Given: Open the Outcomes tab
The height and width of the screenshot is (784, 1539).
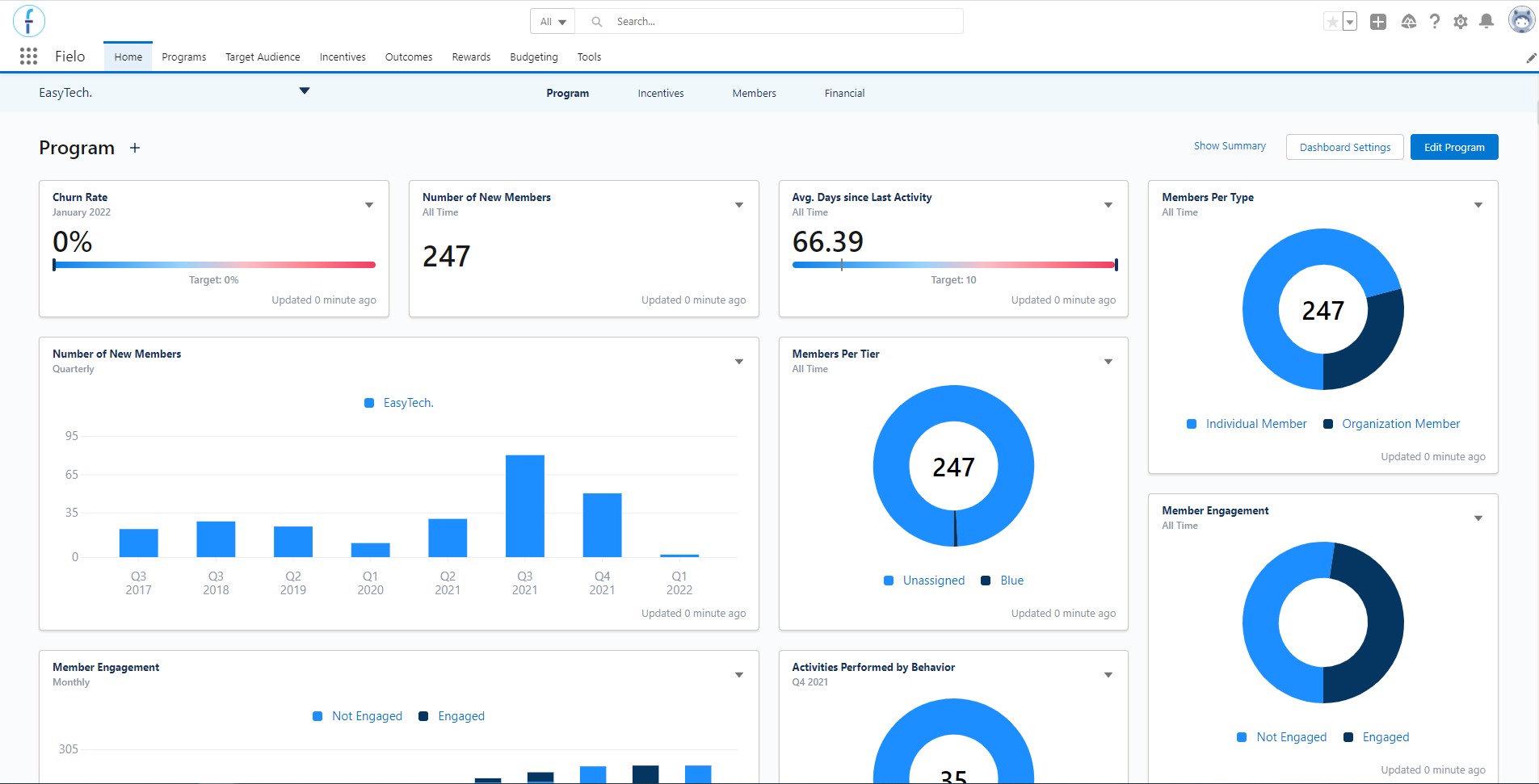Looking at the screenshot, I should click(x=409, y=57).
